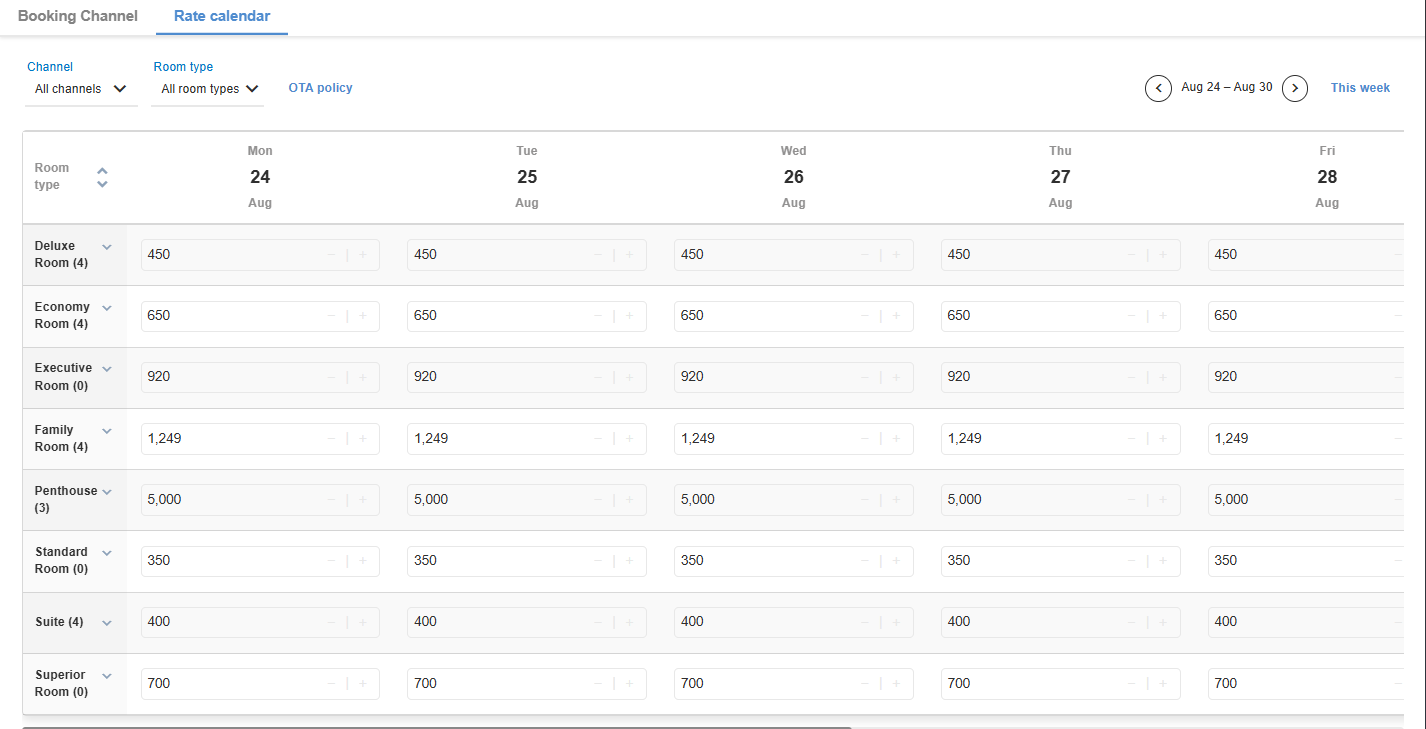This screenshot has width=1426, height=729.
Task: Expand the Family Room row
Action: click(107, 431)
